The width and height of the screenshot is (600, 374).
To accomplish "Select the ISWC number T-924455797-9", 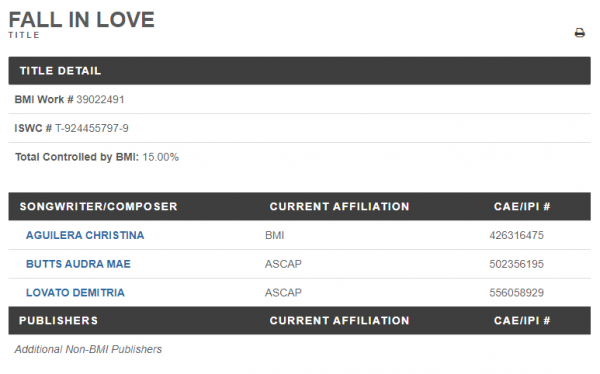I will (92, 128).
